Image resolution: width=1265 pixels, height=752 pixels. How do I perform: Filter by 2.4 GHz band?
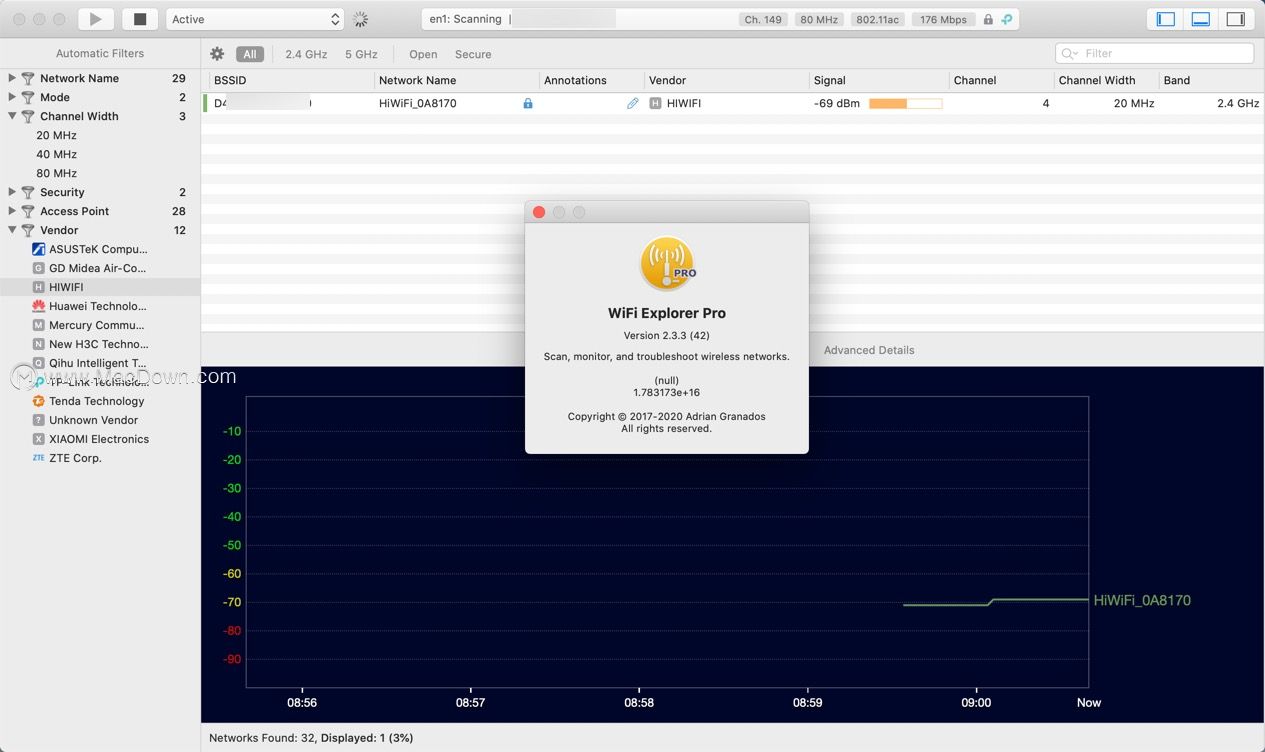[x=306, y=54]
